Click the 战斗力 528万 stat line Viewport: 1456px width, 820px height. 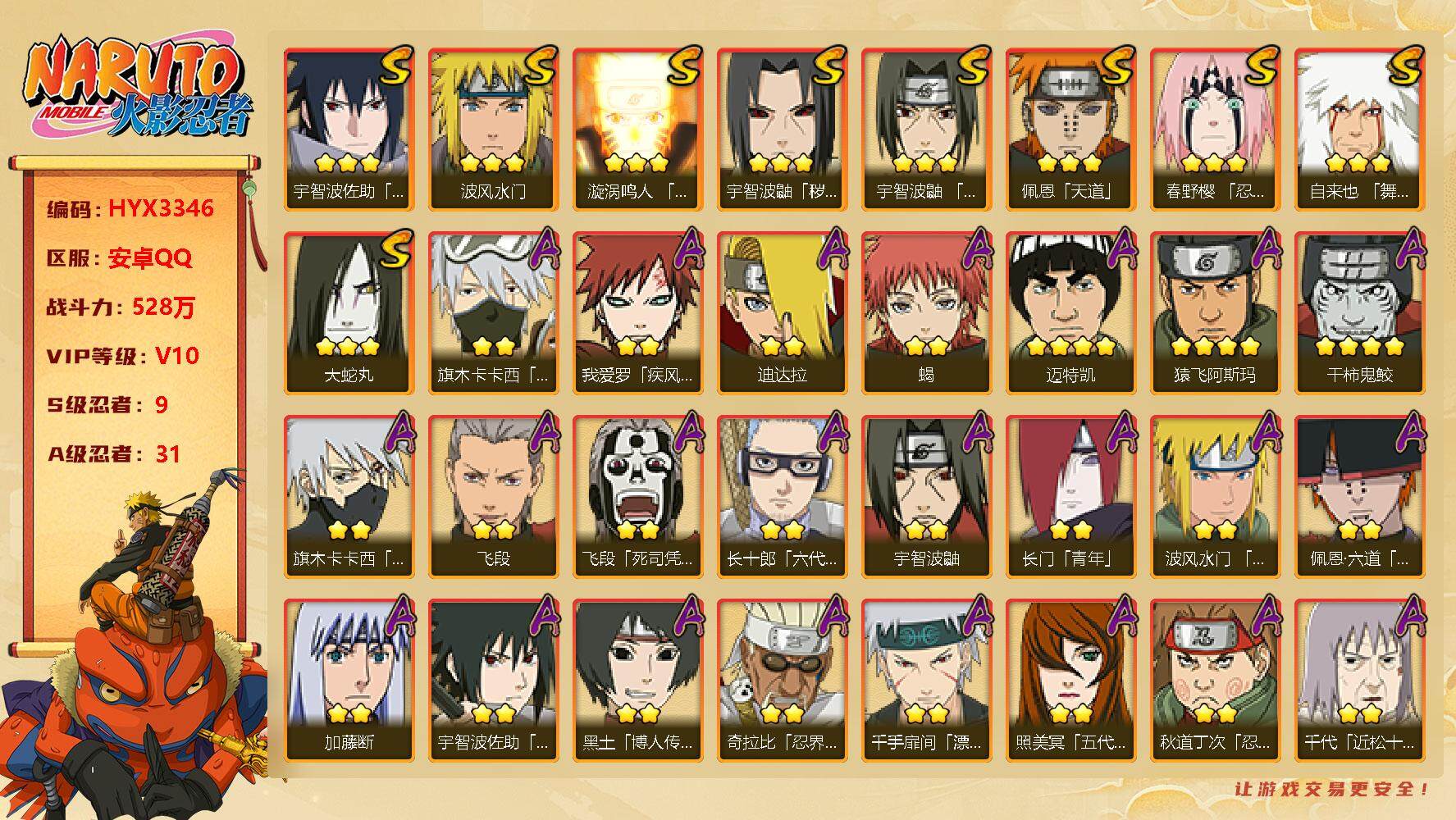click(x=121, y=307)
